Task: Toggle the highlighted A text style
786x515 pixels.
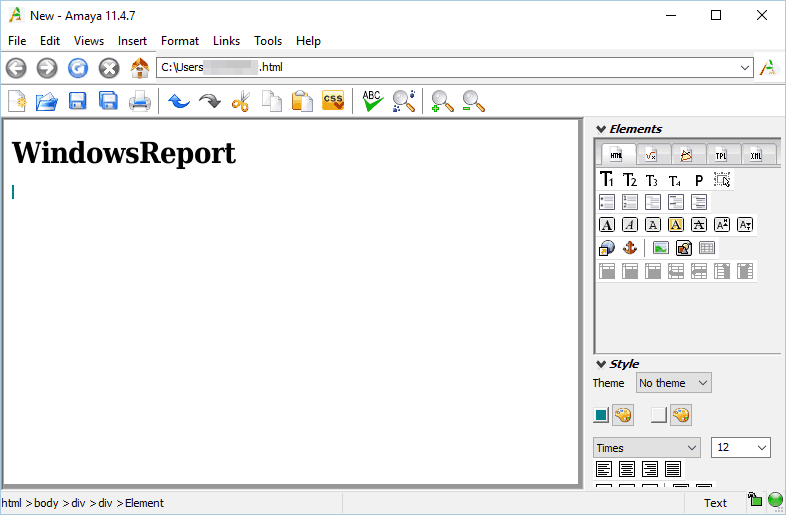Action: coord(676,225)
